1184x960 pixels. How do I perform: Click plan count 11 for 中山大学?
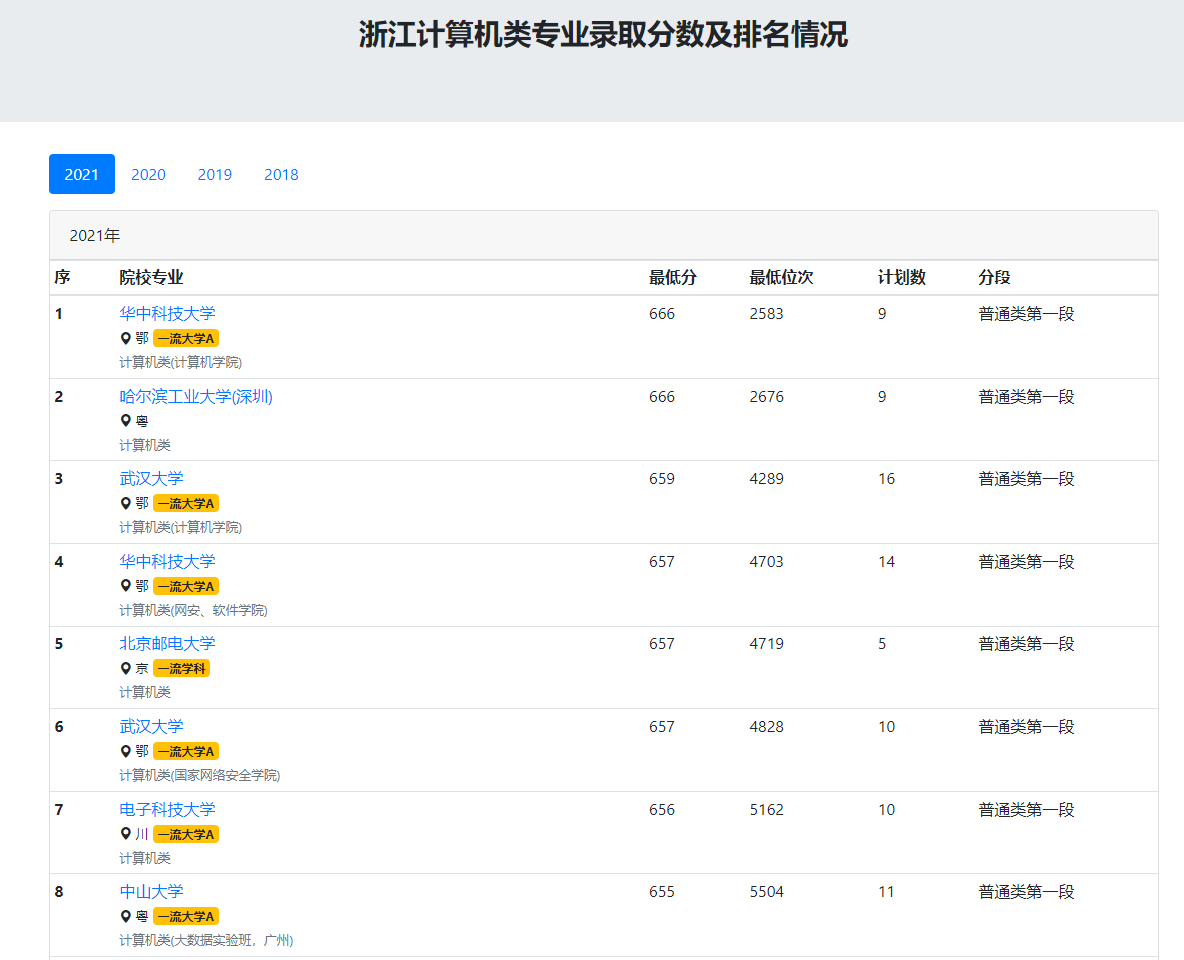pyautogui.click(x=886, y=892)
